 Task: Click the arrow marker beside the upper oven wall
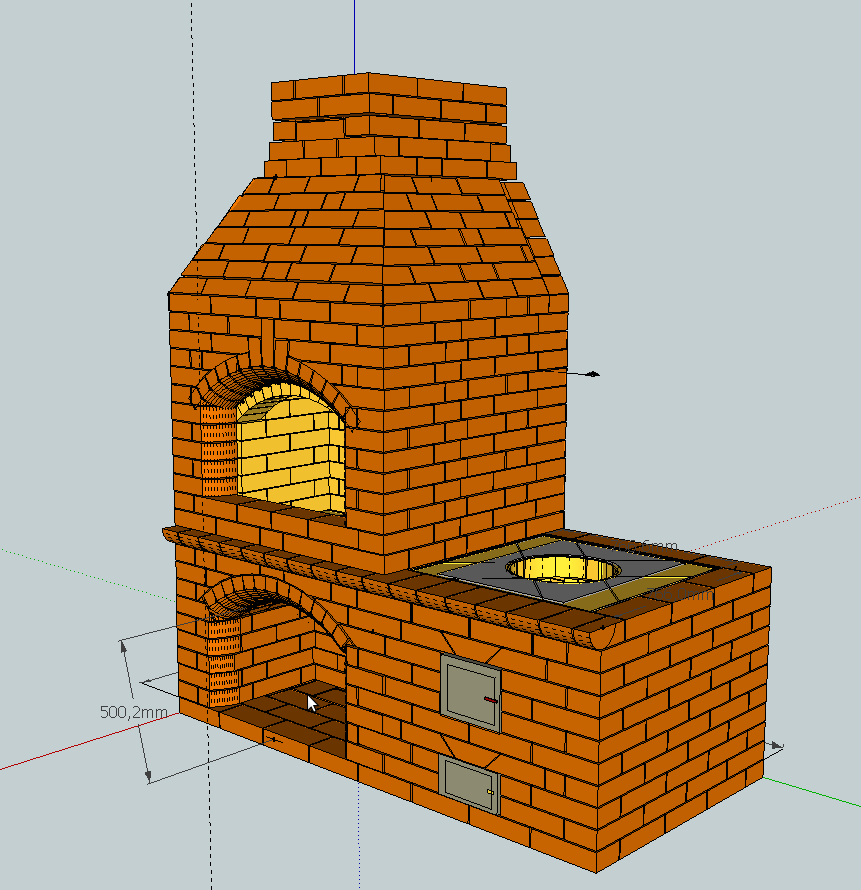(x=593, y=374)
